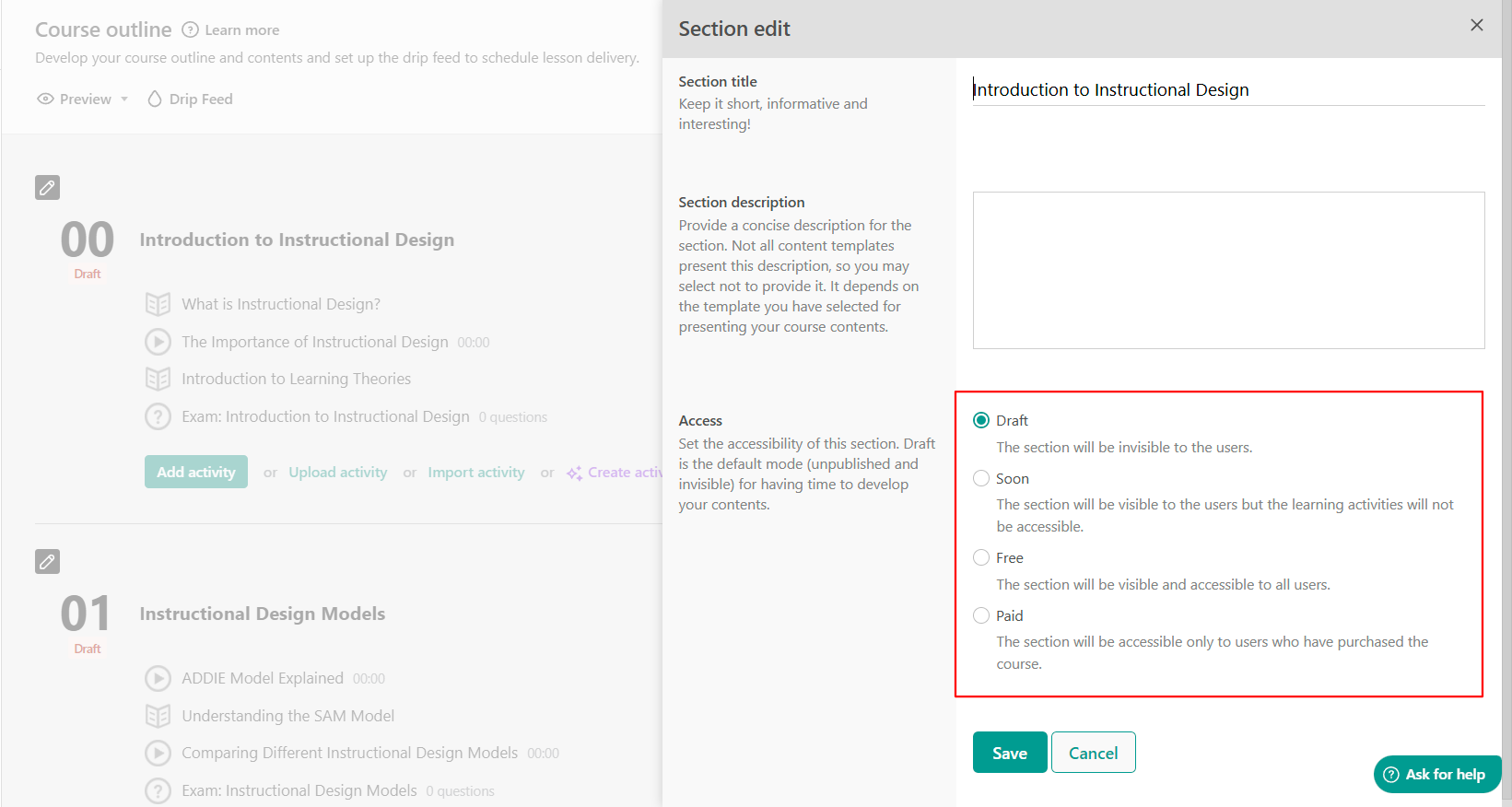
Task: Click the Section title input field
Action: (x=1228, y=89)
